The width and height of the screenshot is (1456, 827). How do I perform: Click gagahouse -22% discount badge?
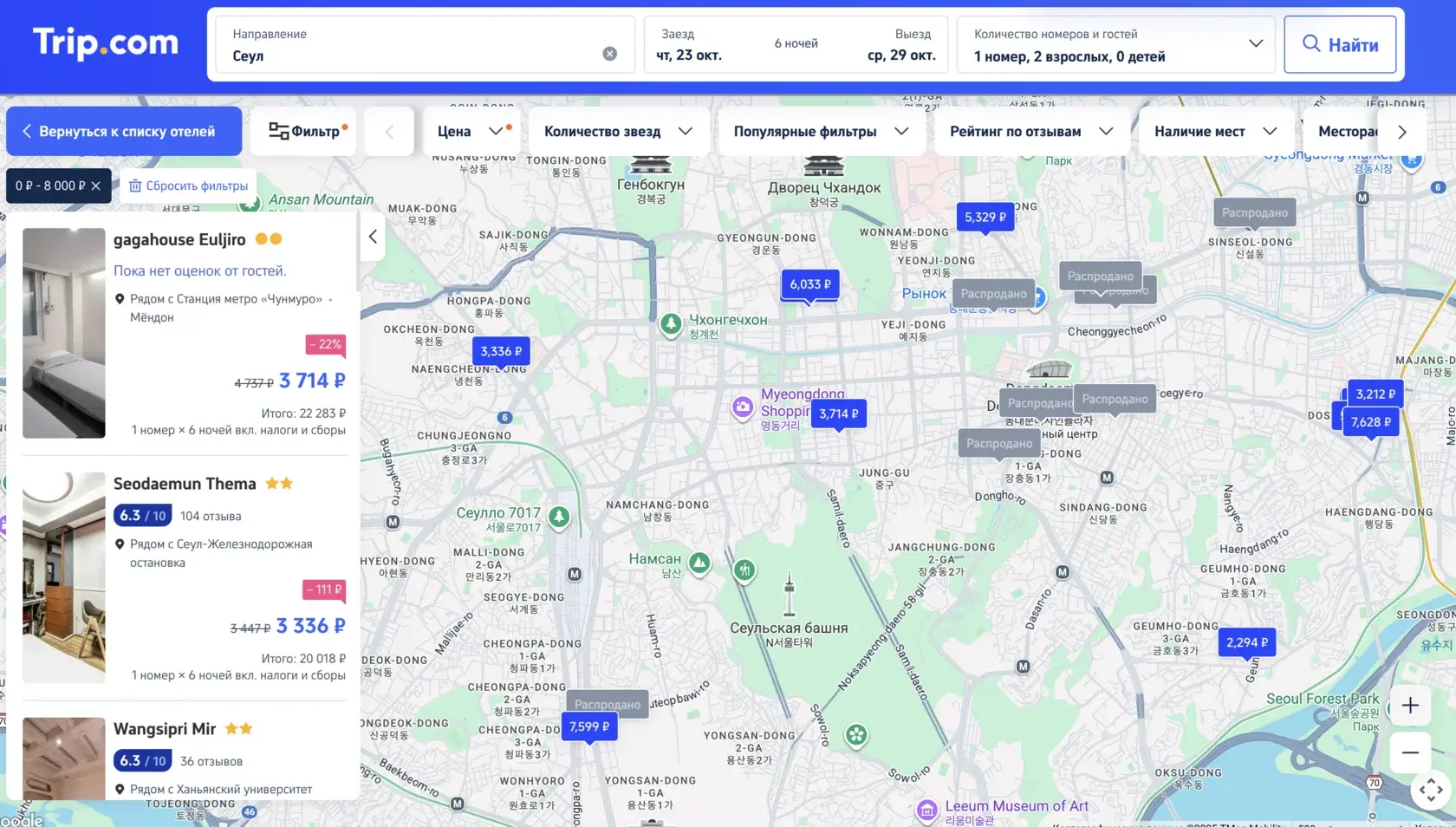[326, 344]
